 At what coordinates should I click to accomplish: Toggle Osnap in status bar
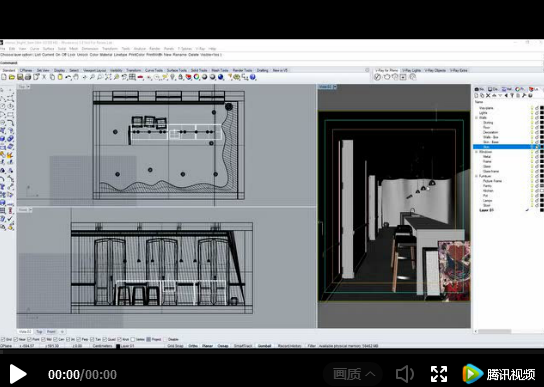point(223,346)
